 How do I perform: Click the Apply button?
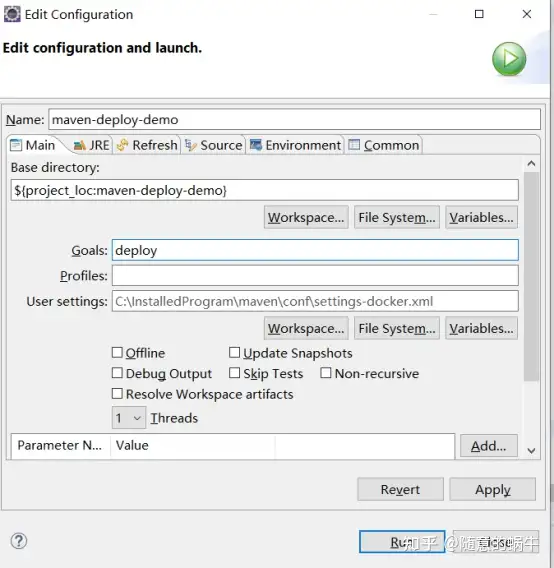coord(492,489)
